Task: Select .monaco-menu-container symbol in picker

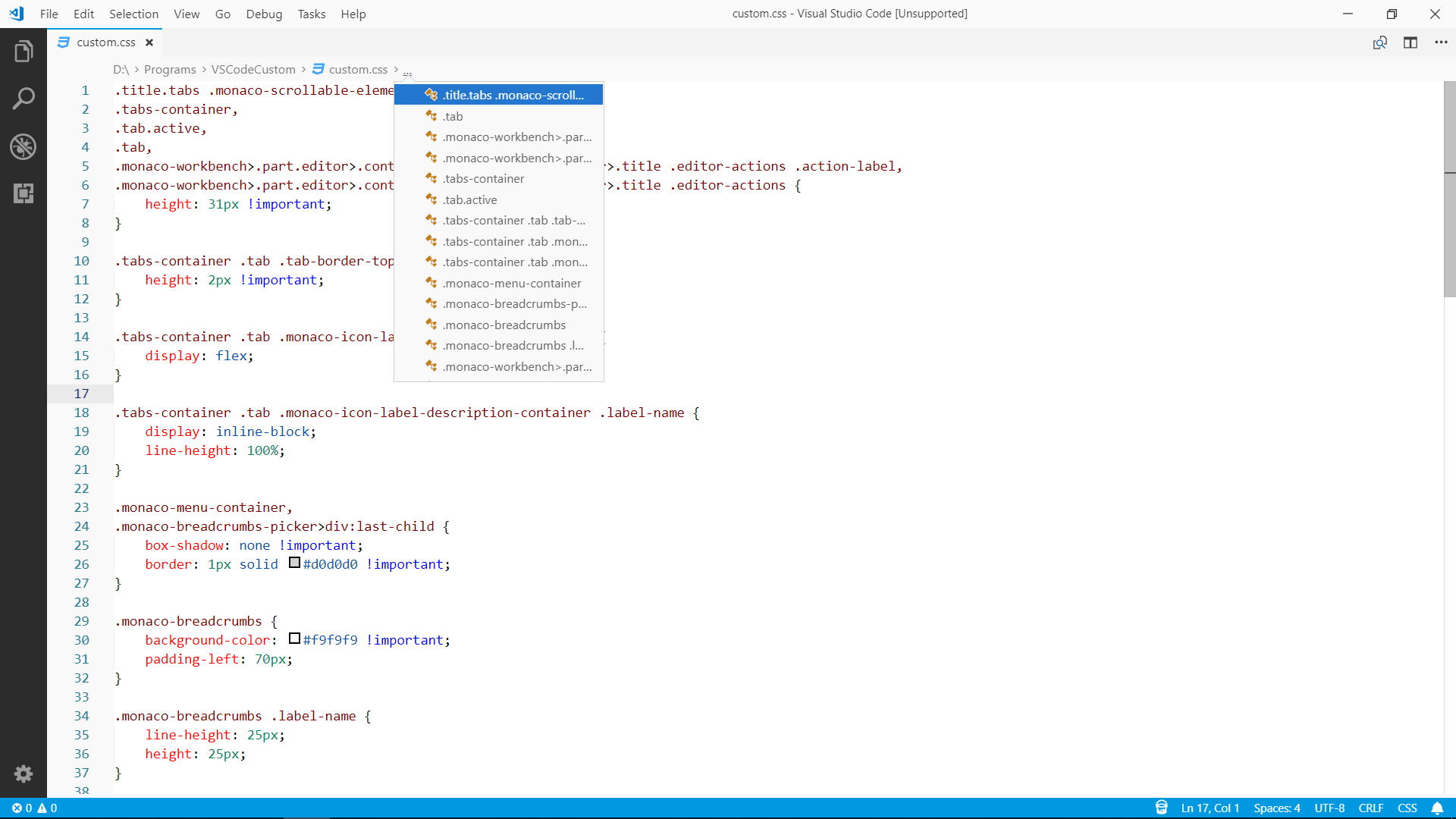Action: pos(499,283)
